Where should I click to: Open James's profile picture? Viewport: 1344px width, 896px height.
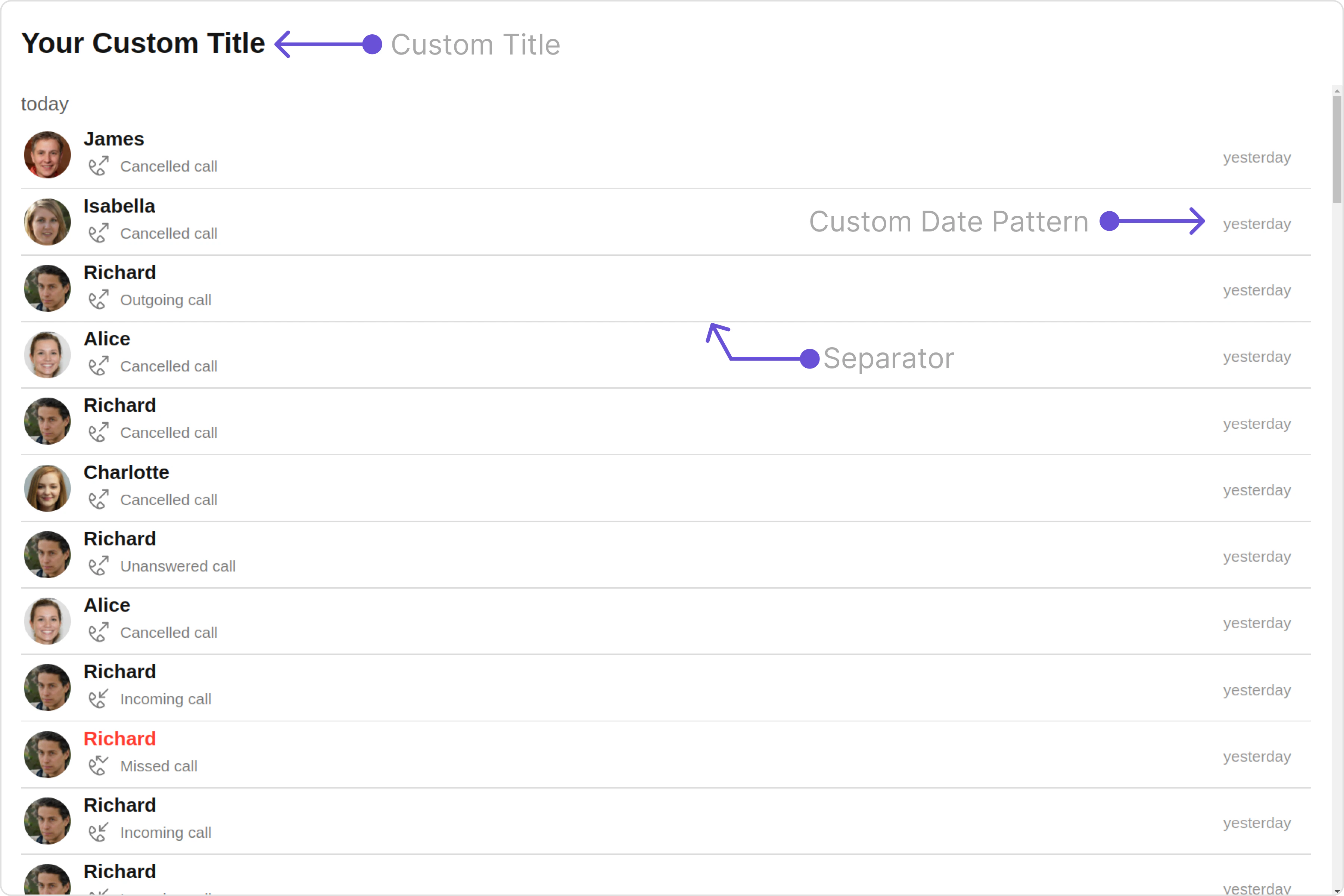coord(47,155)
